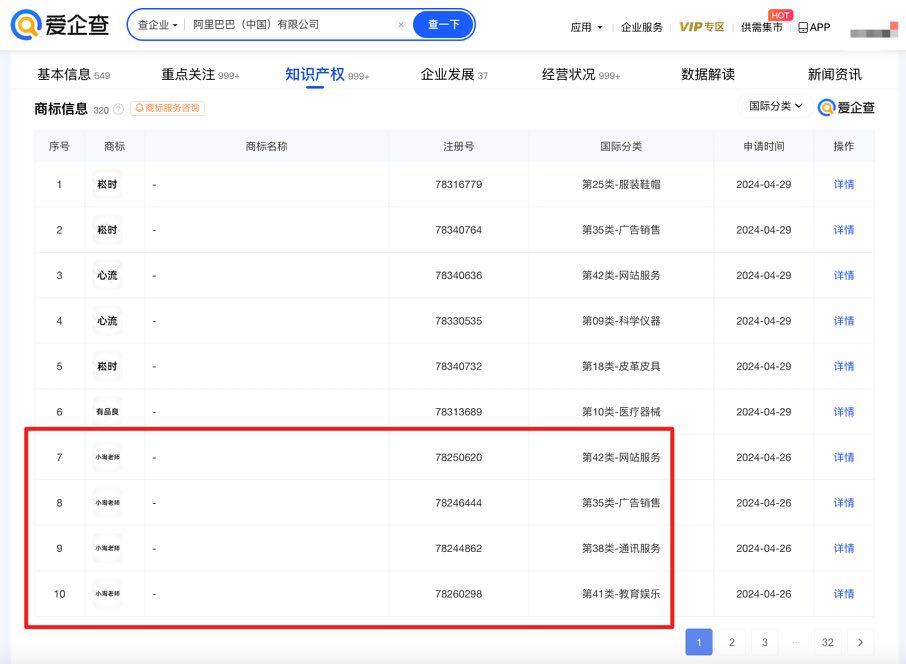The width and height of the screenshot is (906, 664).
Task: Click the help question-mark icon beside 商标信息
Action: [x=118, y=109]
